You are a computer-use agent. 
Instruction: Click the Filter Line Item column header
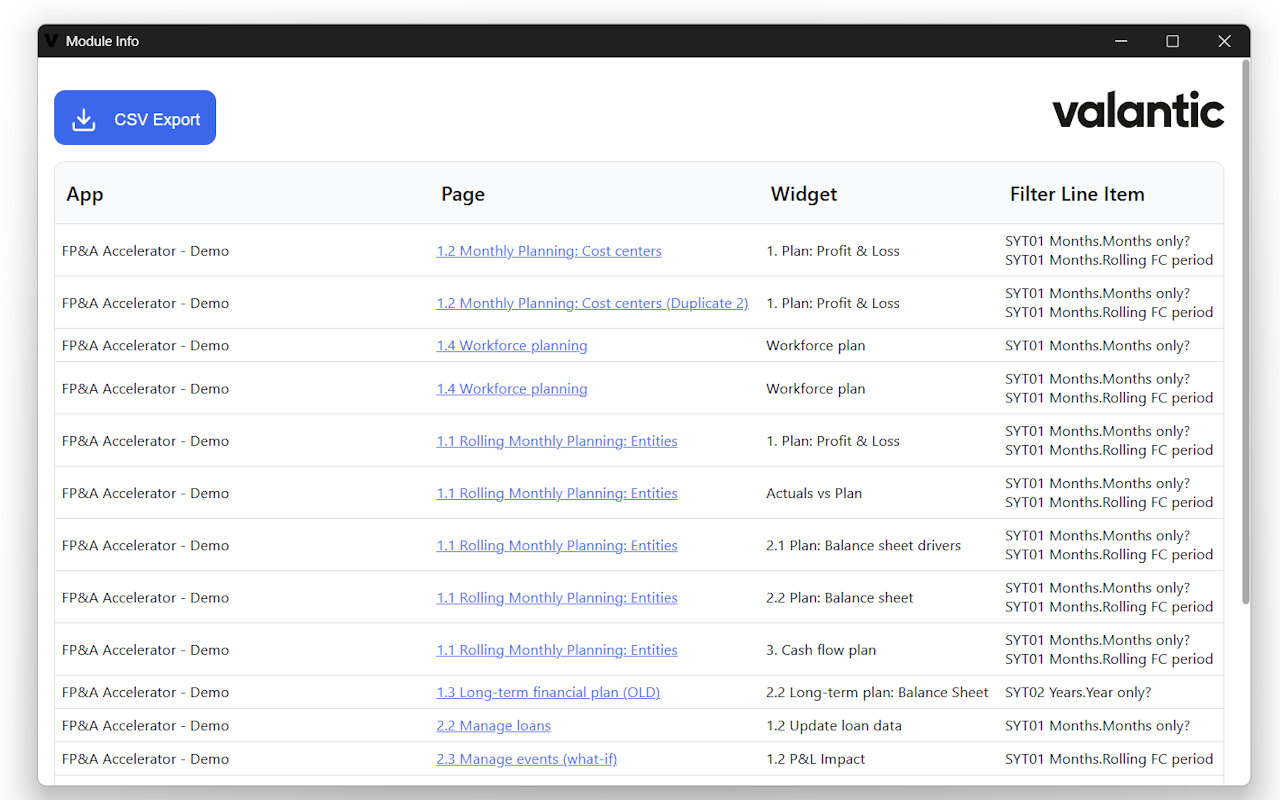click(1077, 194)
